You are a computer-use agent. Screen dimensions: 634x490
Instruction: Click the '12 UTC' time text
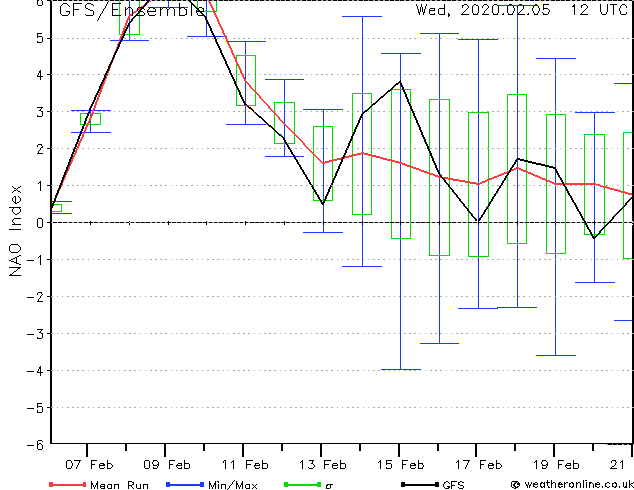(599, 10)
